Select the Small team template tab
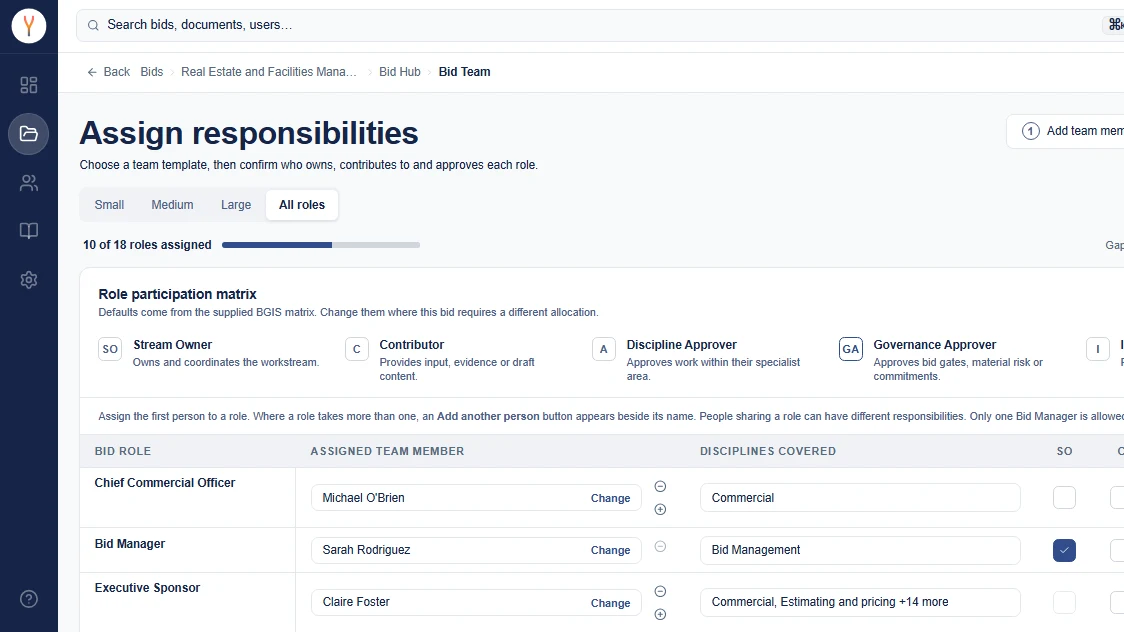1124x632 pixels. click(109, 205)
